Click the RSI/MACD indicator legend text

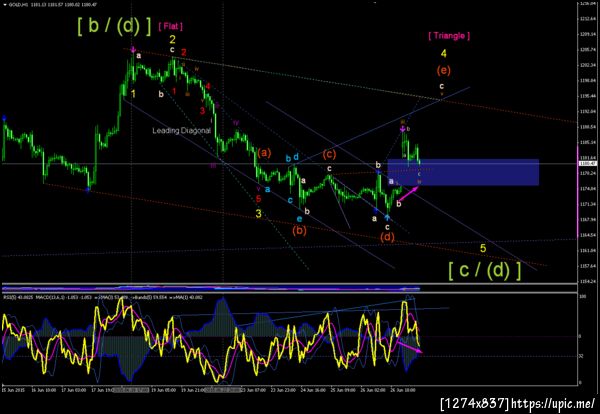[x=103, y=297]
